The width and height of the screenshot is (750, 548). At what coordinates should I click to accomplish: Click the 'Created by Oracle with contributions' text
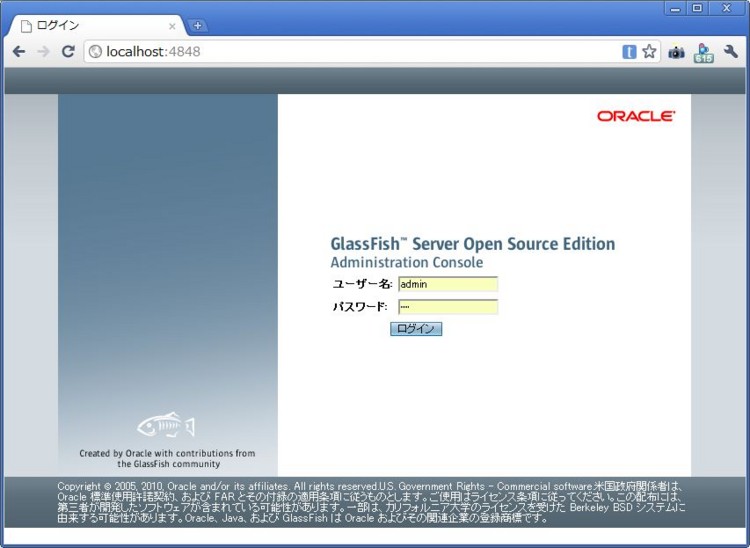tap(167, 458)
